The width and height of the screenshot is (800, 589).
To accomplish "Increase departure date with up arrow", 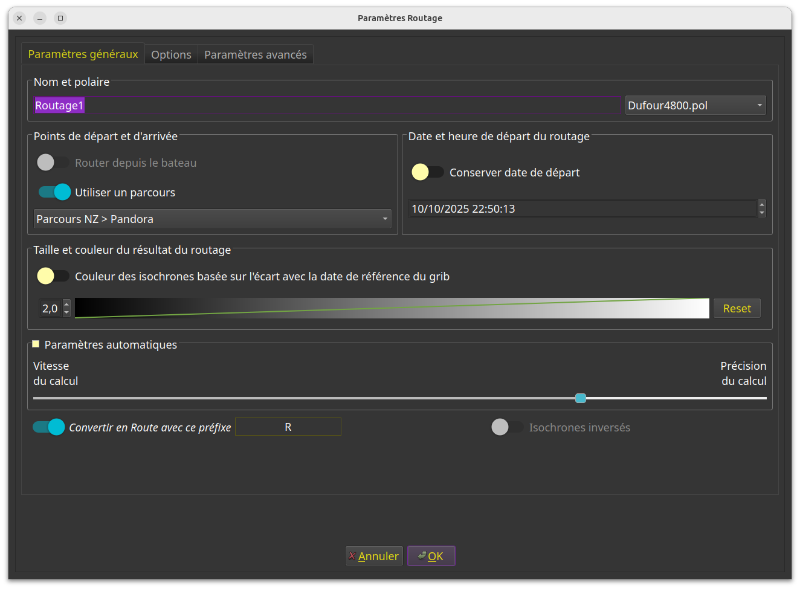I will (762, 204).
